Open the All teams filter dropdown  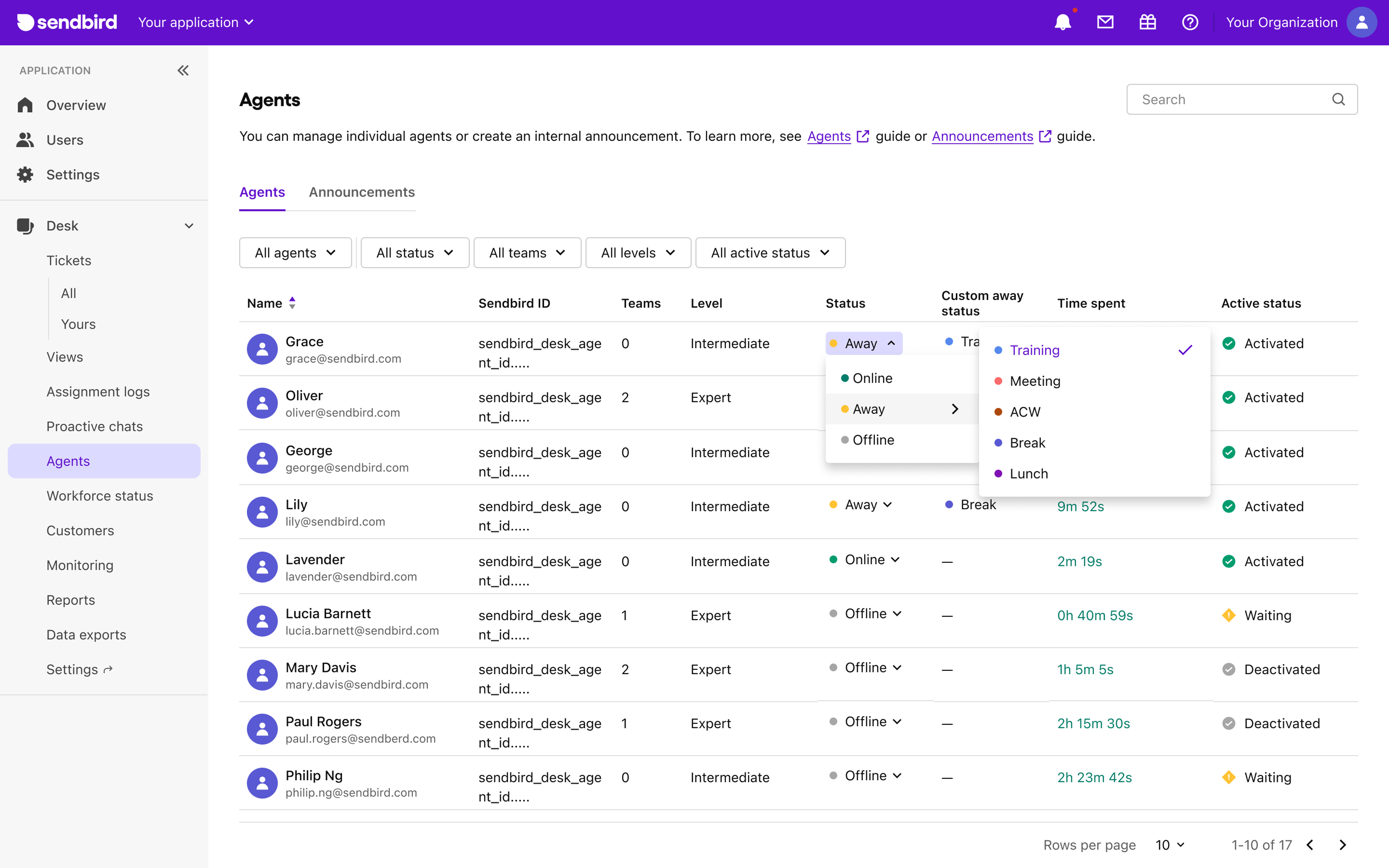point(527,253)
